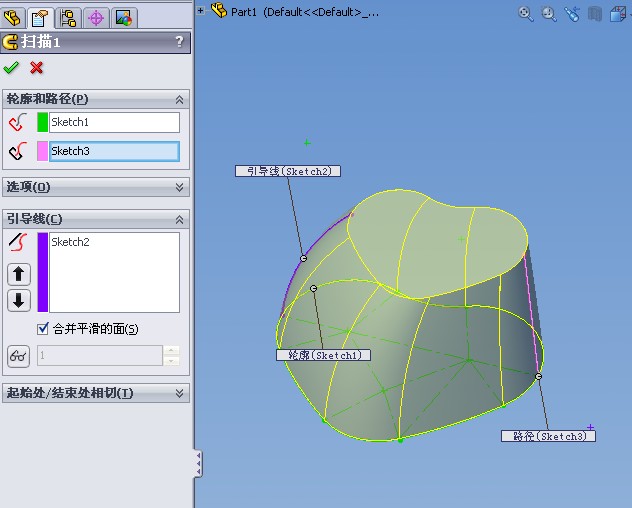632x508 pixels.
Task: Click the sweep feature icon in header
Action: click(x=10, y=42)
